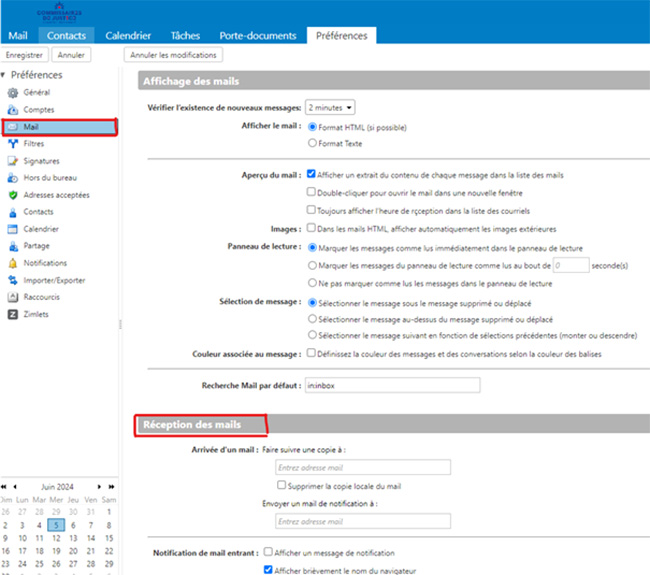
Task: Check Supprimer la copie locale du mail
Action: (x=281, y=486)
